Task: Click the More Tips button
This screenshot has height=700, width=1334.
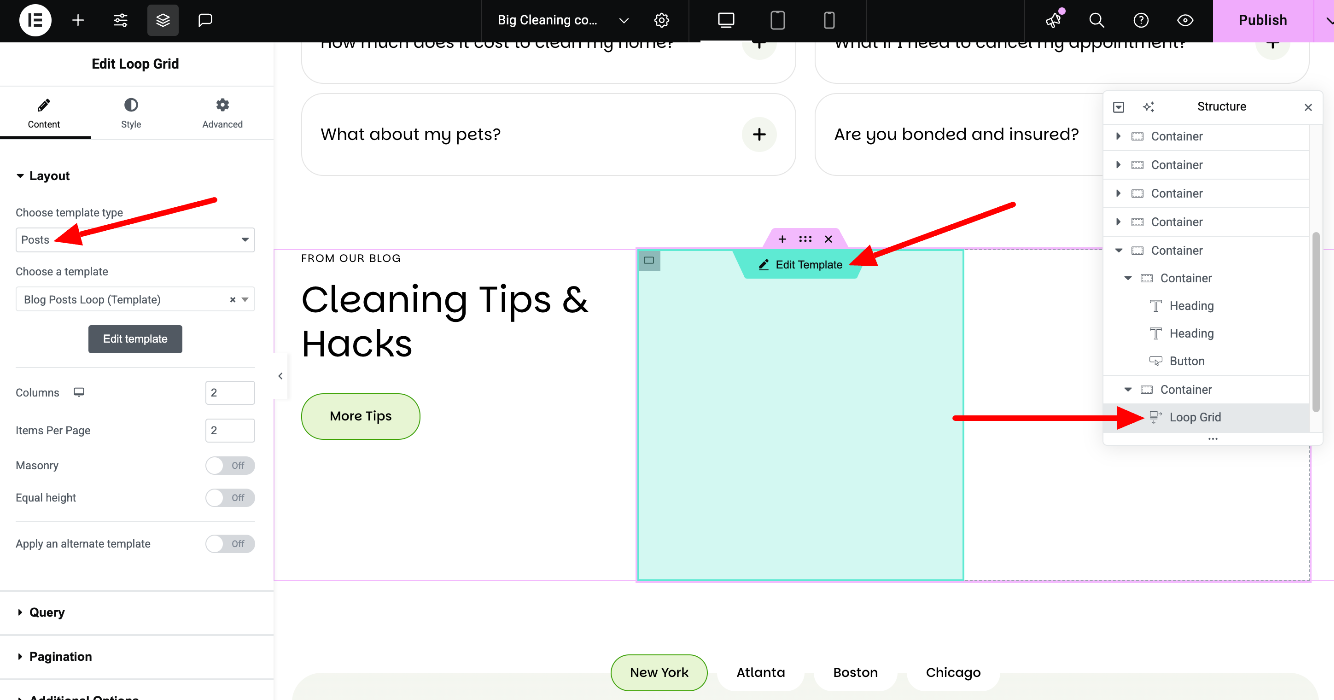Action: click(361, 416)
